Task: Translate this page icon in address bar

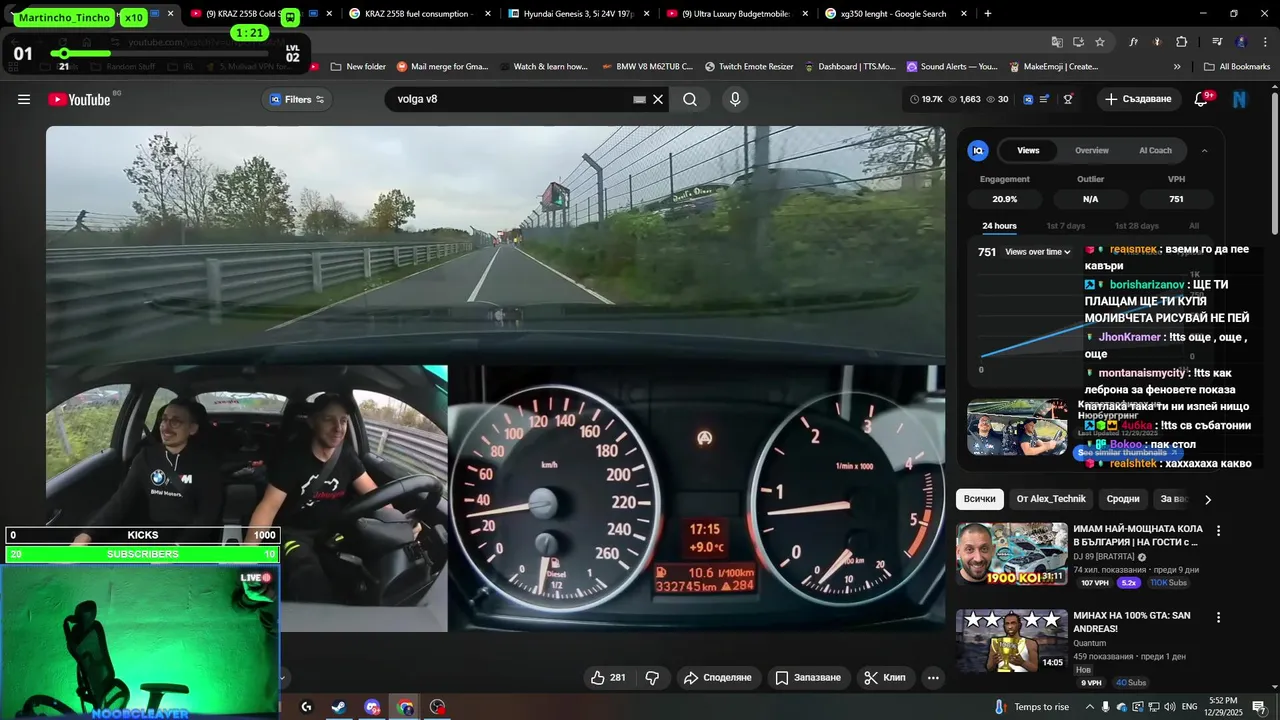Action: click(x=1057, y=42)
